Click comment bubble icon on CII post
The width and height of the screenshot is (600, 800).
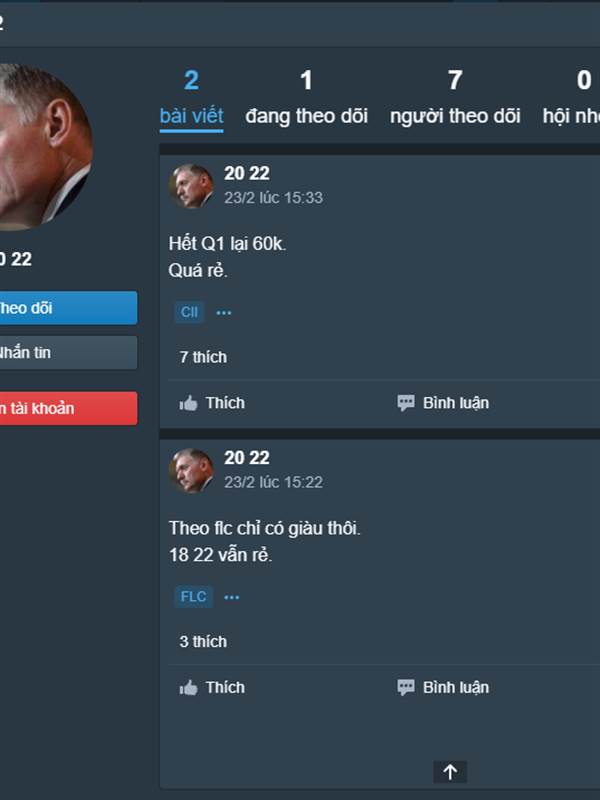[406, 403]
